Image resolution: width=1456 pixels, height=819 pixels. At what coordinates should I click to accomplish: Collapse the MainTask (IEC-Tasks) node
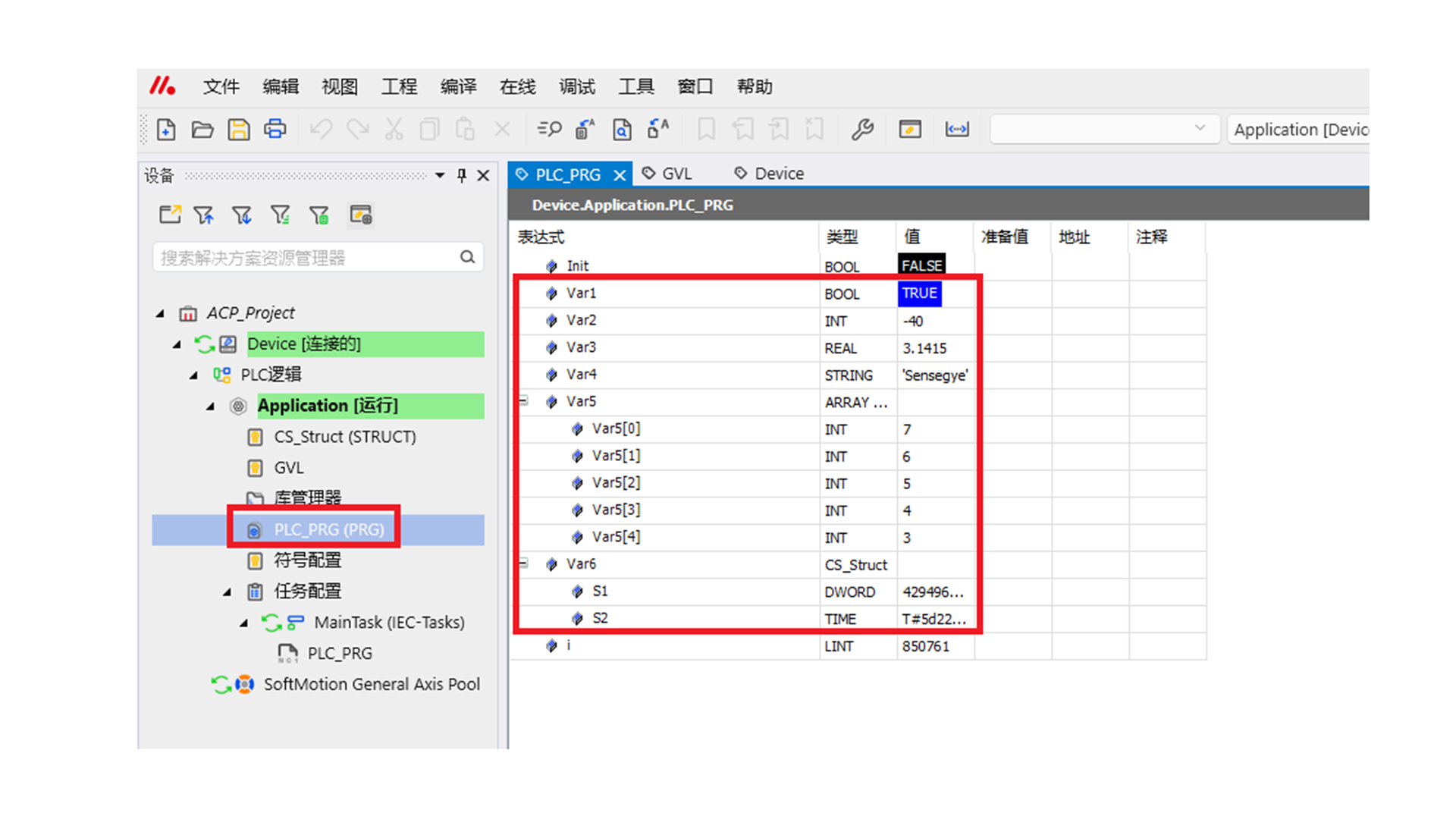tap(243, 623)
